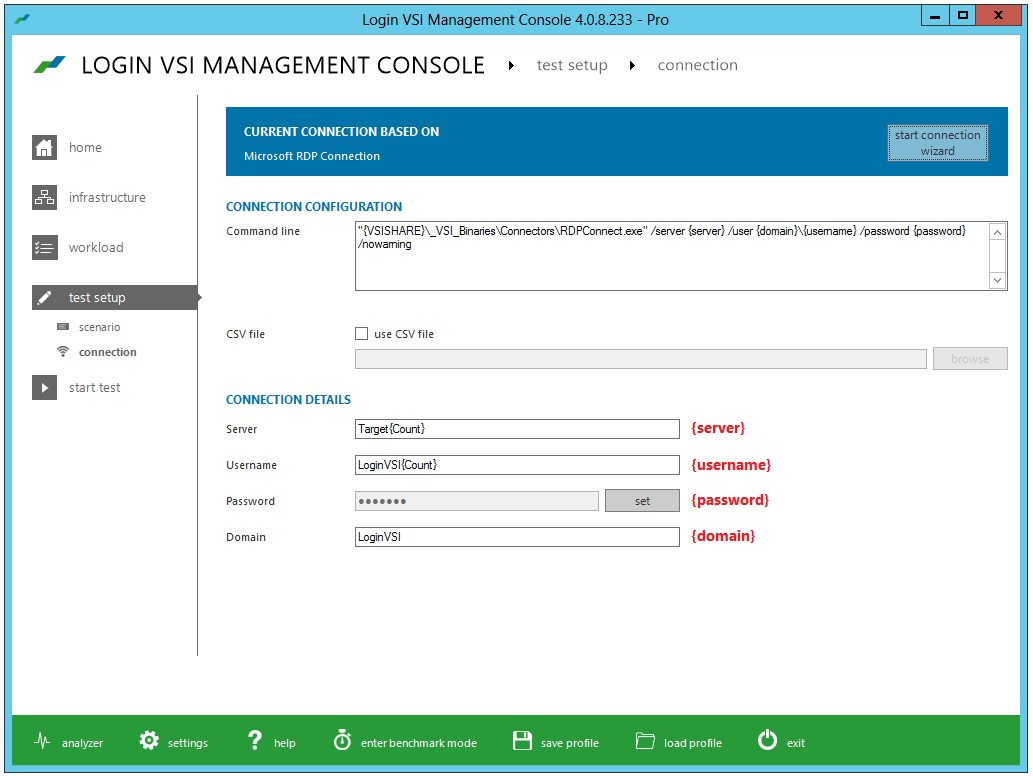The image size is (1033, 776).
Task: Close the Login VSI Management Console window
Action: (x=998, y=16)
